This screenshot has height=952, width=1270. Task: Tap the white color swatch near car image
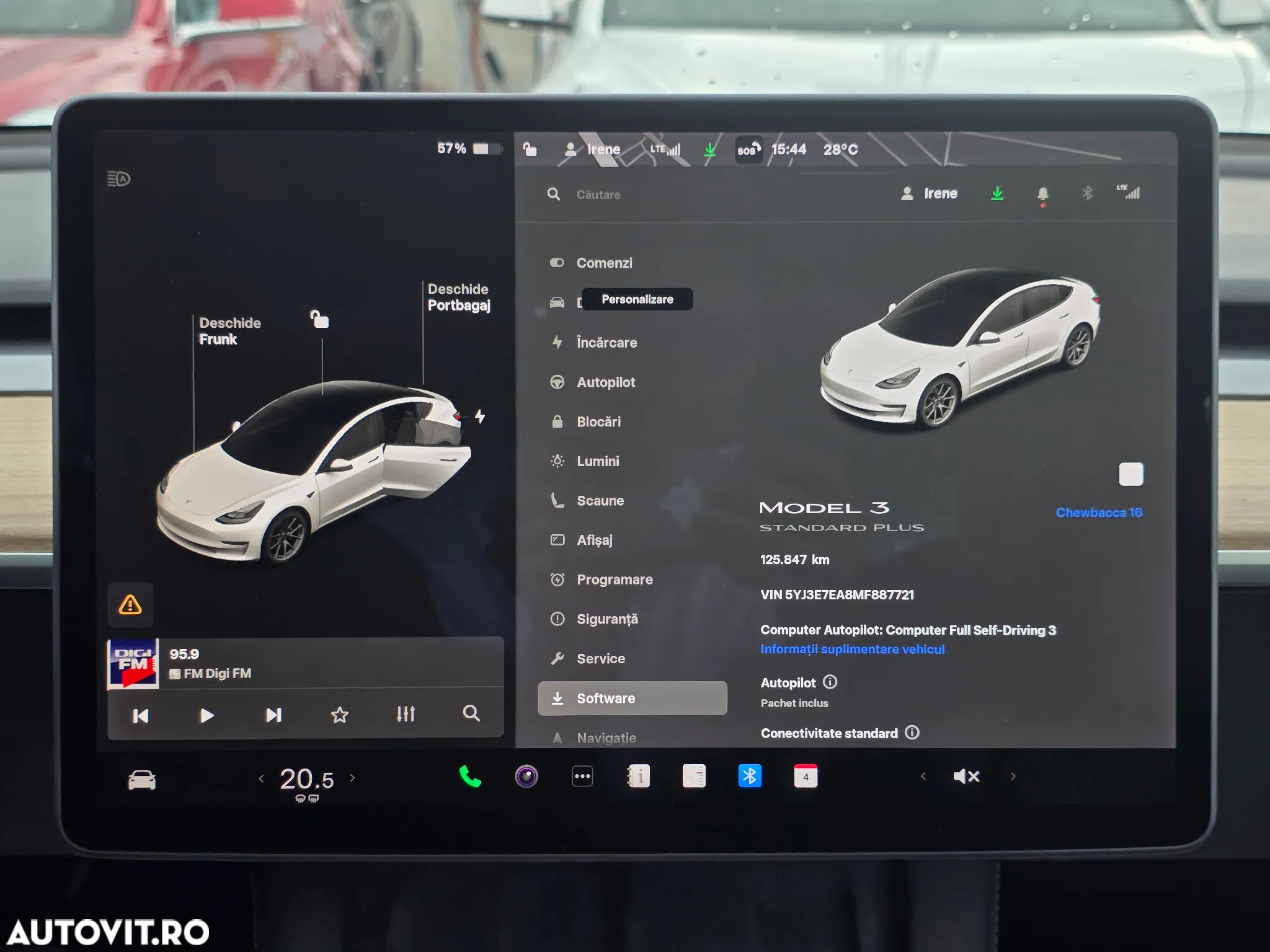click(x=1131, y=474)
